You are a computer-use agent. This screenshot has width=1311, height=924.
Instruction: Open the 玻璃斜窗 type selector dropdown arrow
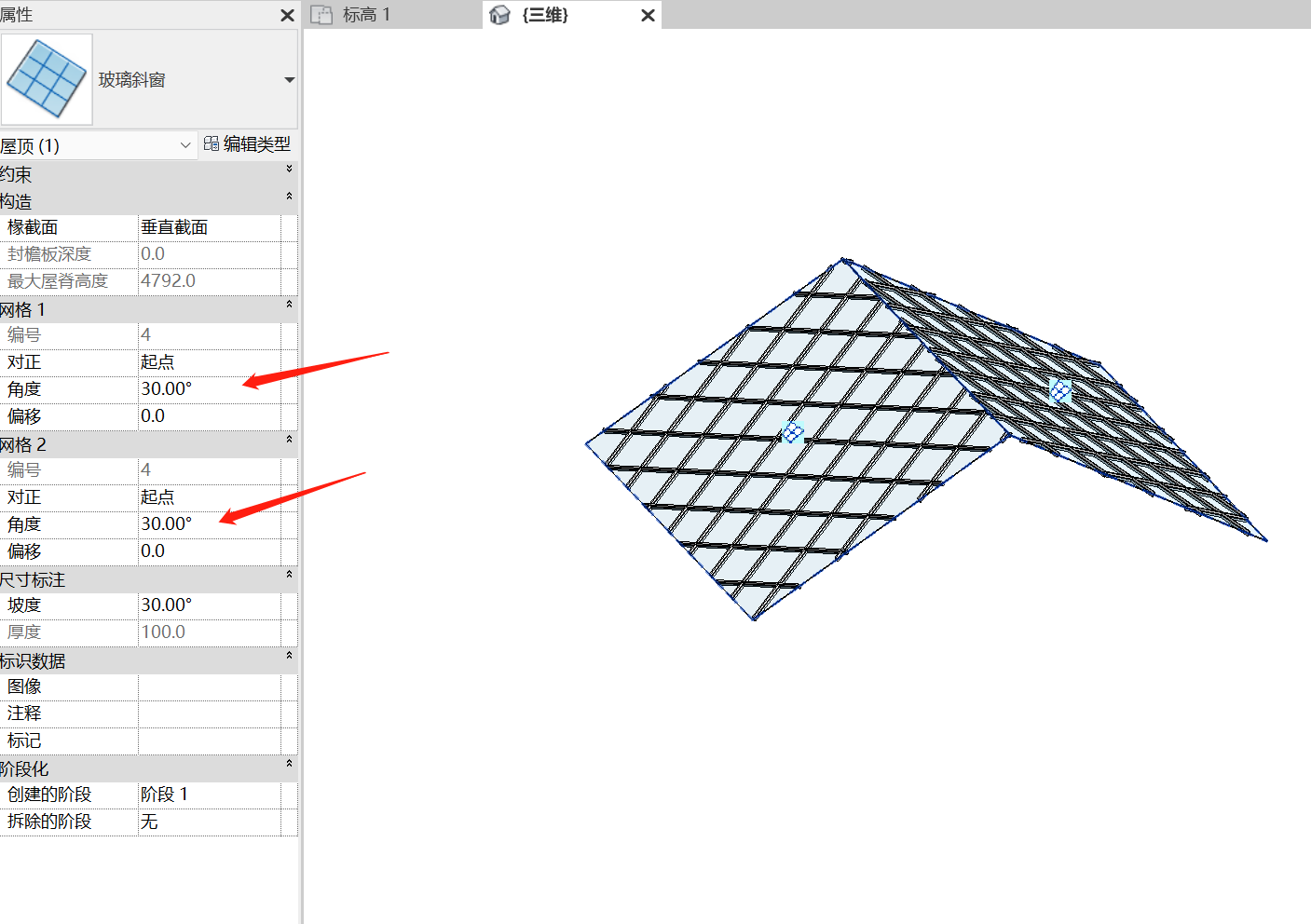pyautogui.click(x=289, y=80)
